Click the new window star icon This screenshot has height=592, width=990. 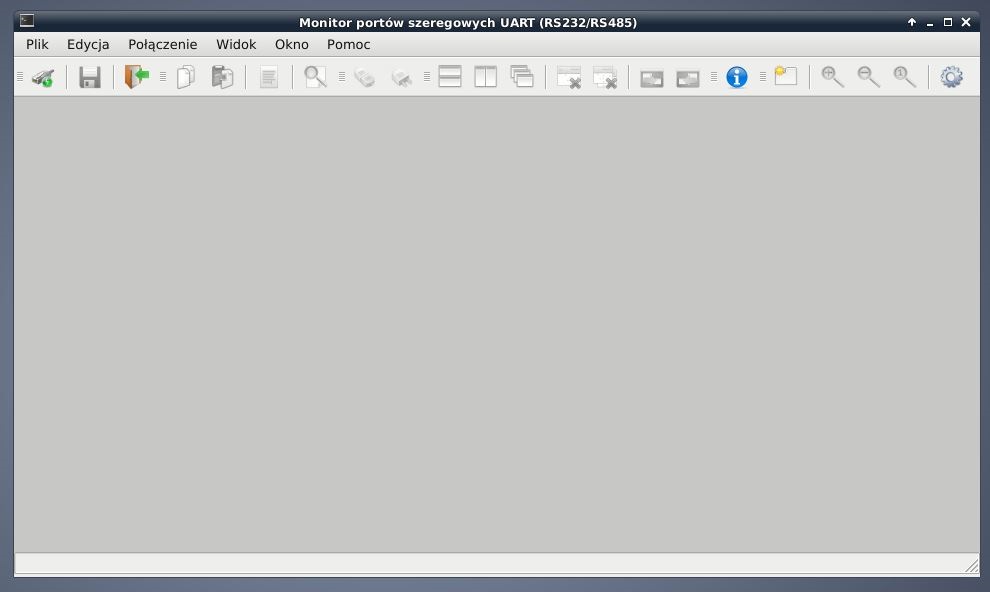tap(785, 77)
